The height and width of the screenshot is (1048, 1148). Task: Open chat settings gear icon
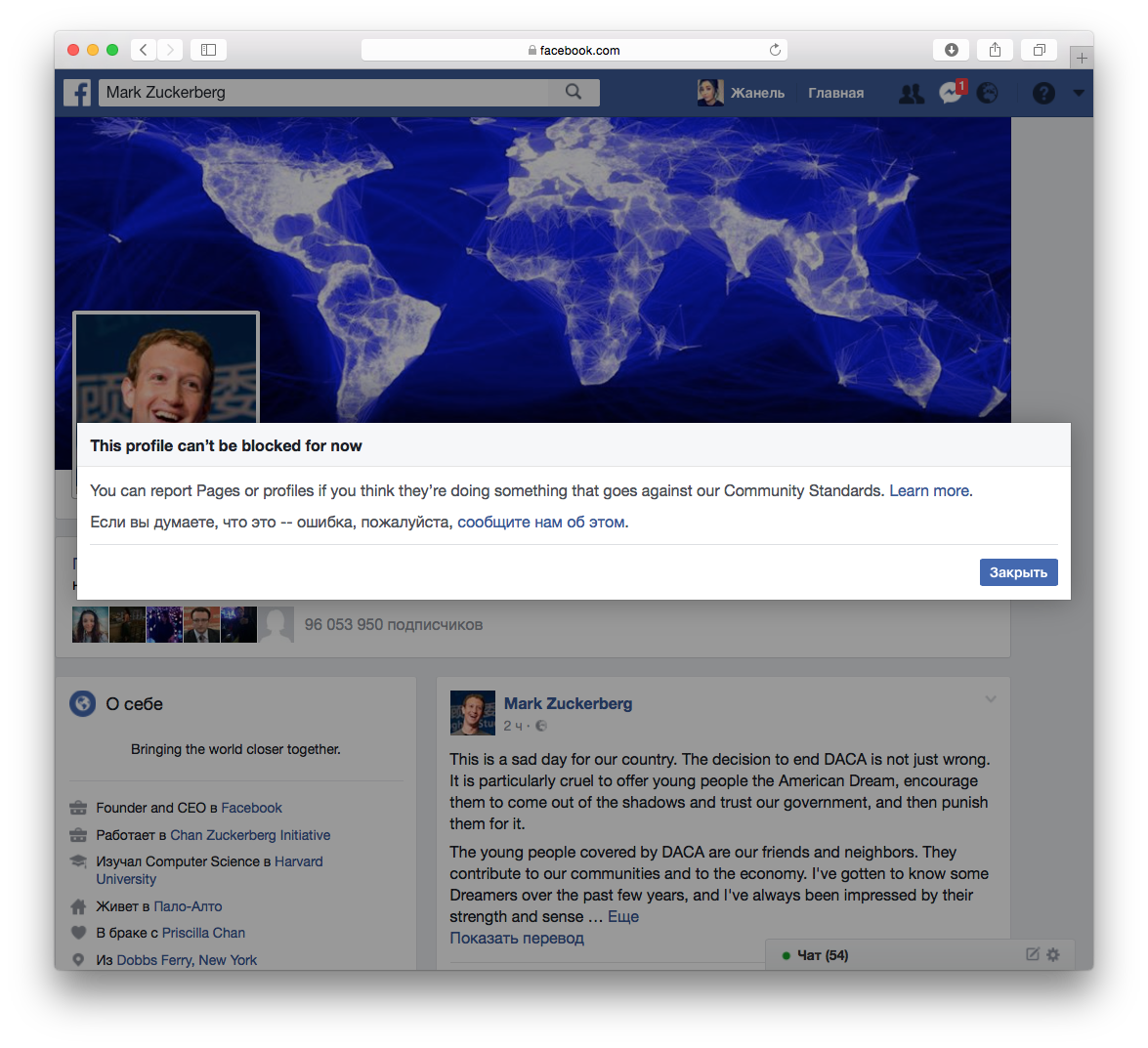1053,954
